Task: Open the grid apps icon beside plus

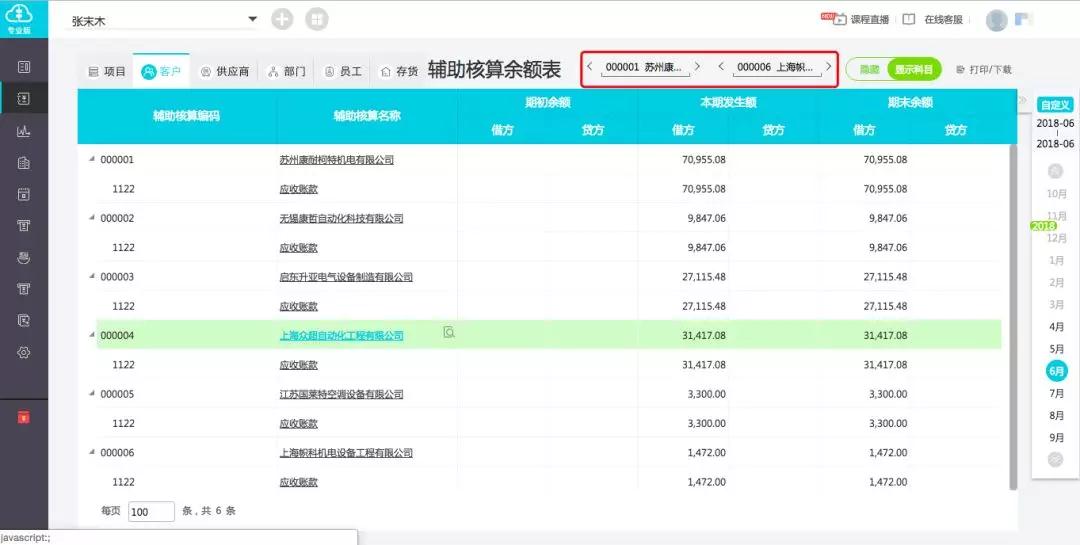Action: [x=317, y=19]
